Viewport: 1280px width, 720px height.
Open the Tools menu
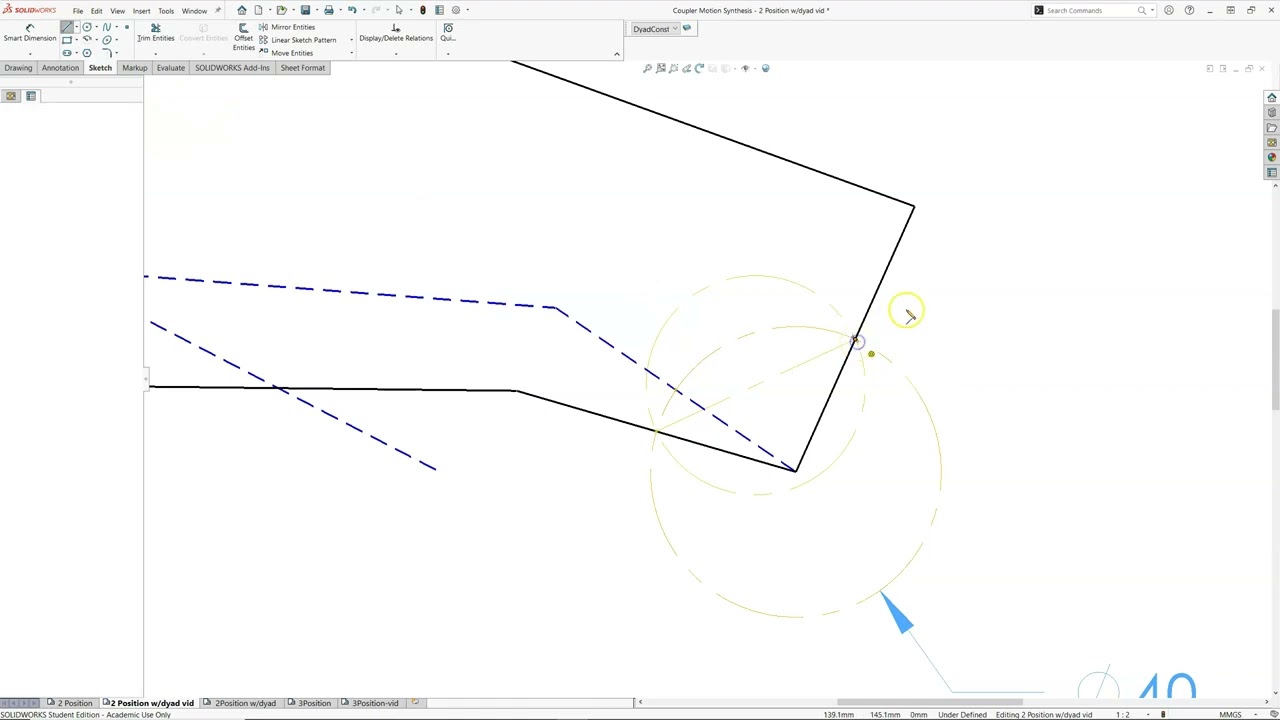[166, 11]
